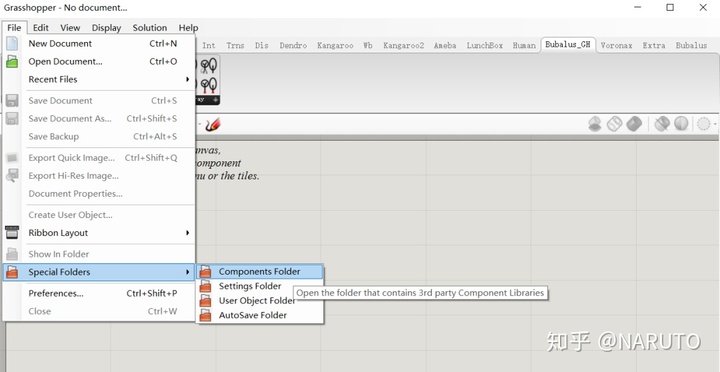Click the tree with red trunks ribbon icon

coord(209,85)
